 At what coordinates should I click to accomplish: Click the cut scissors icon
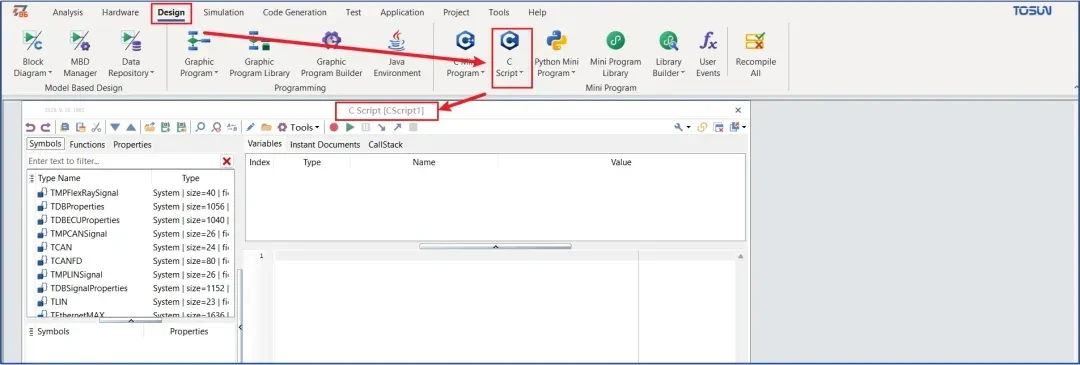click(x=96, y=127)
